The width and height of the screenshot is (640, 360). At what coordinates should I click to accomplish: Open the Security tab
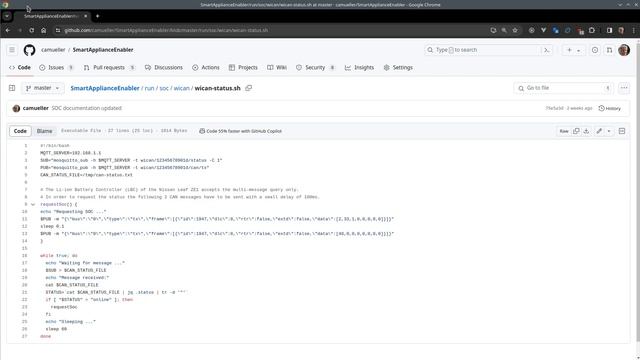point(315,67)
